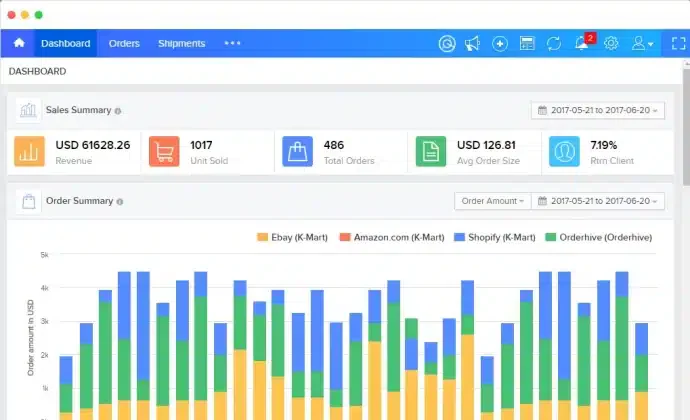Open the calculator-style table icon
690x420 pixels.
[x=527, y=44]
